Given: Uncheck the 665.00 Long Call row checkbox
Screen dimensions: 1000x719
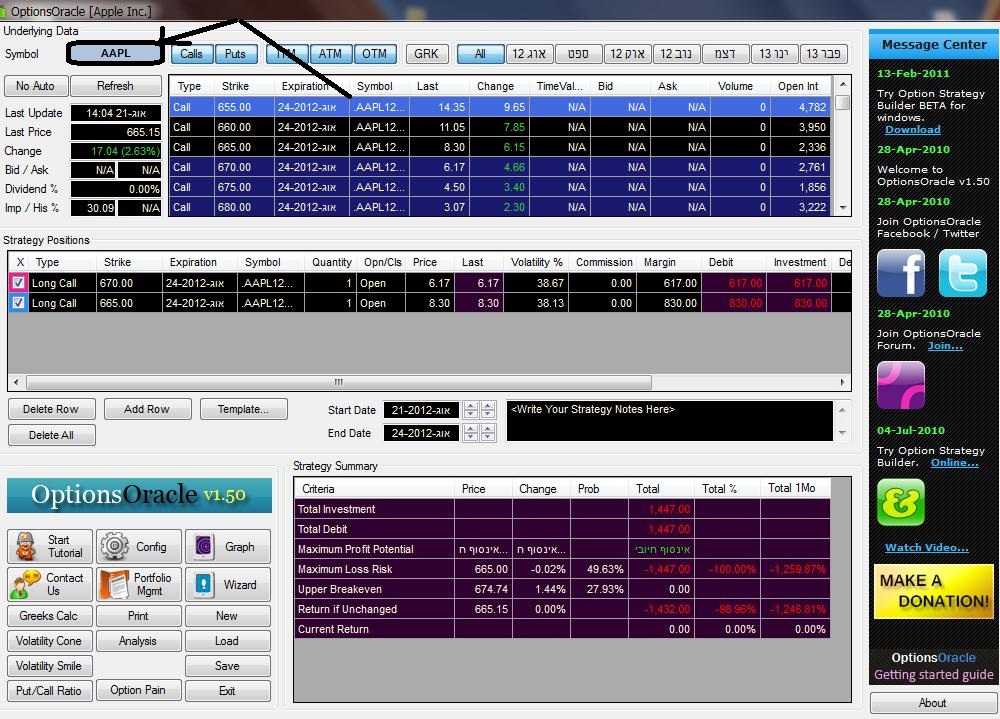Looking at the screenshot, I should coord(20,303).
